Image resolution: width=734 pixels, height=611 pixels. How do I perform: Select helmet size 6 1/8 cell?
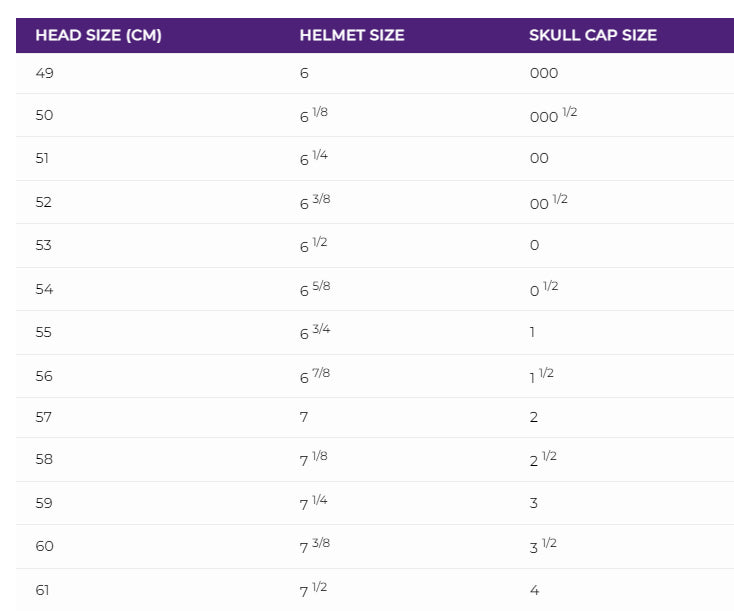314,115
